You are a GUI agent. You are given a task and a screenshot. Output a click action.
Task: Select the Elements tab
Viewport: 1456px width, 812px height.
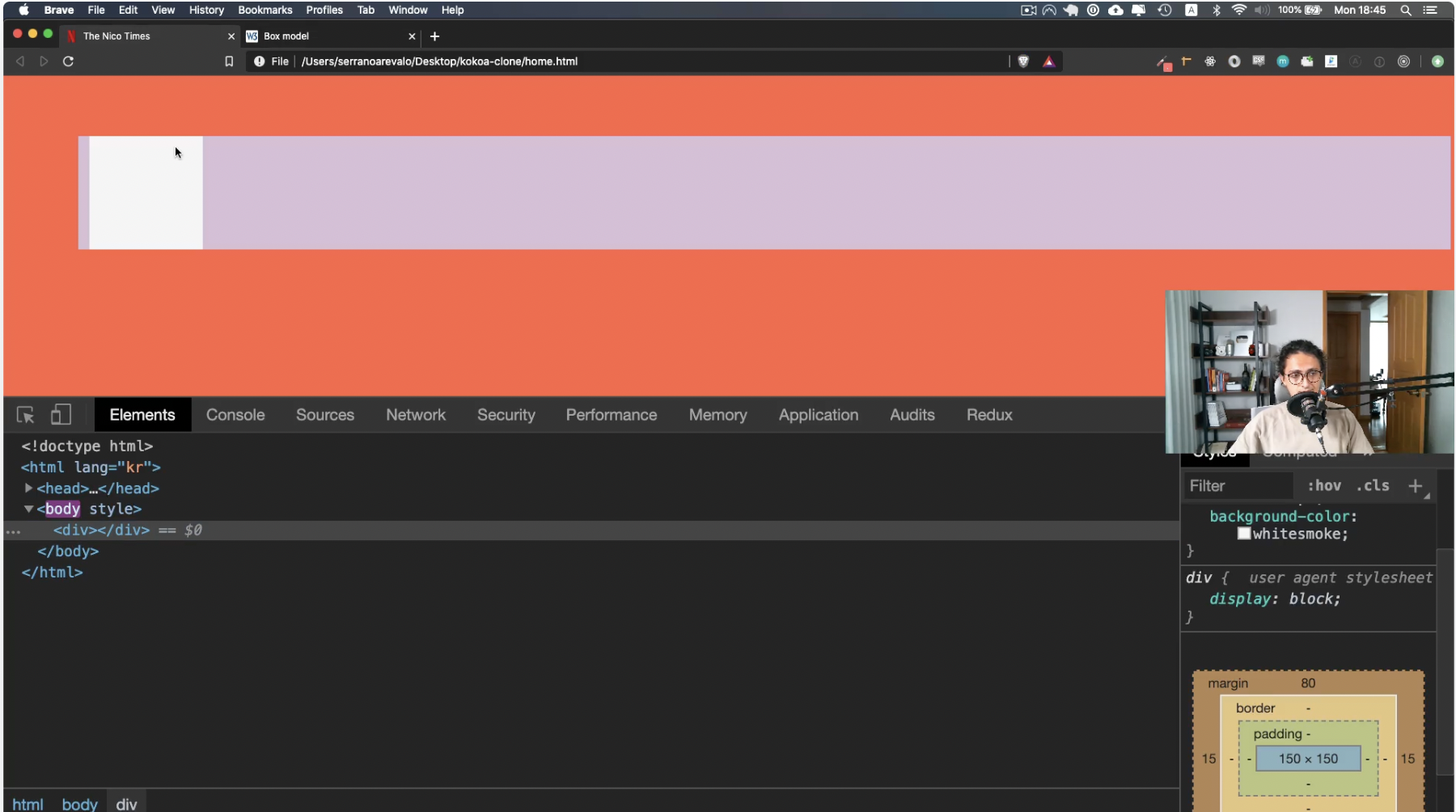tap(142, 415)
